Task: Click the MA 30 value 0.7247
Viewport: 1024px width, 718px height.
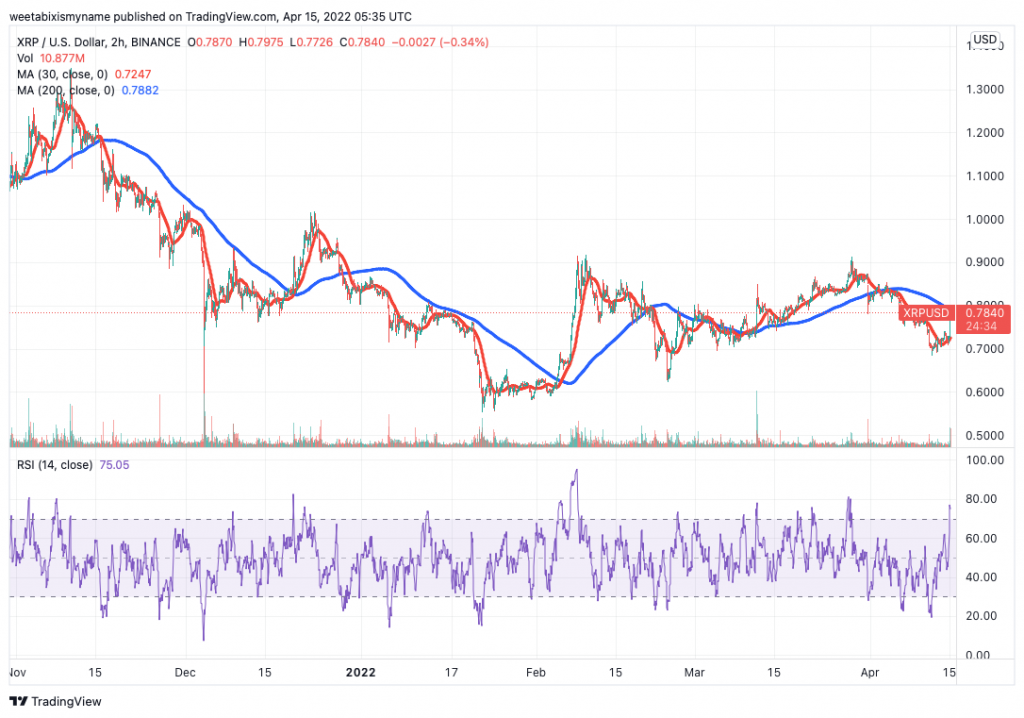Action: pos(133,74)
